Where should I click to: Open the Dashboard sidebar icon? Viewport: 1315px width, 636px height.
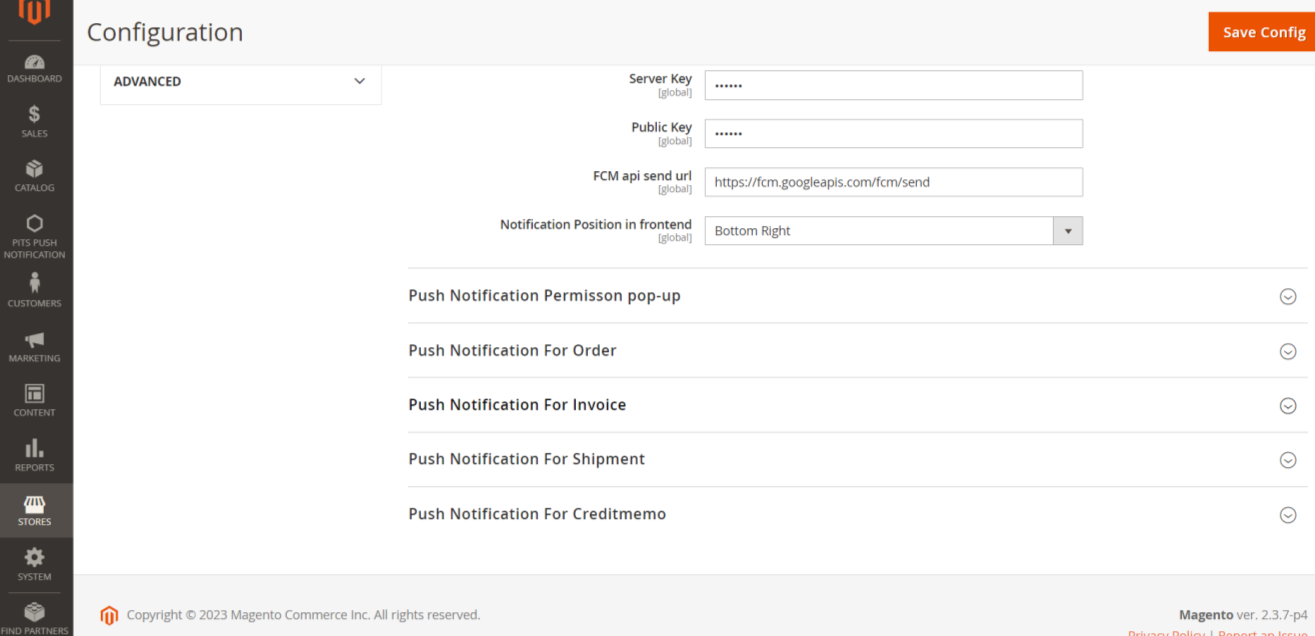point(35,62)
